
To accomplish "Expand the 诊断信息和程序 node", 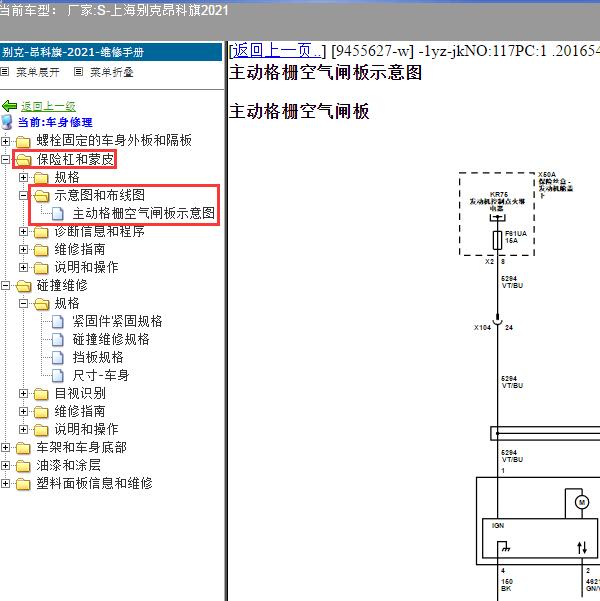I will (23, 232).
